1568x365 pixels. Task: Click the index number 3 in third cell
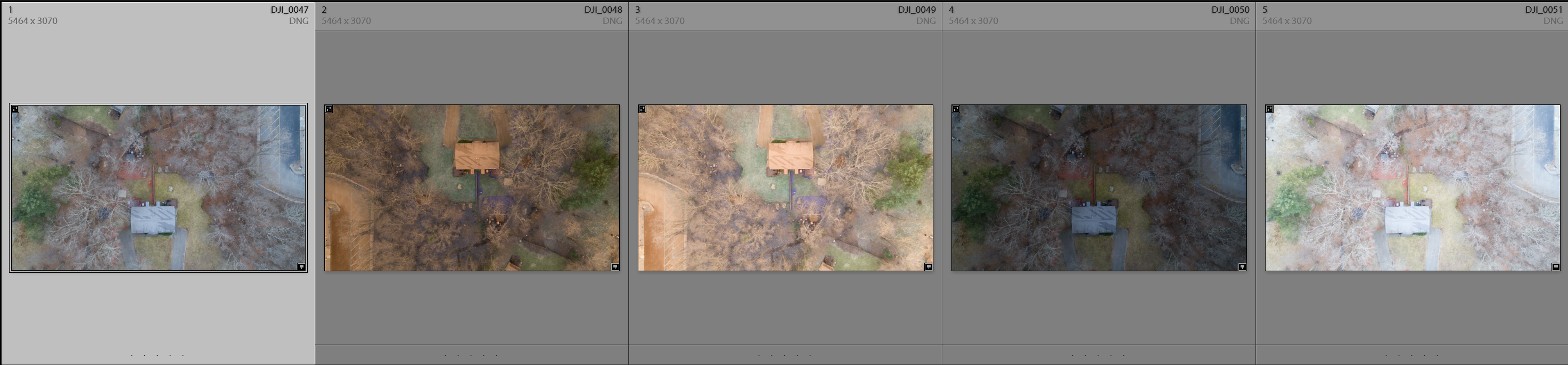(x=638, y=10)
